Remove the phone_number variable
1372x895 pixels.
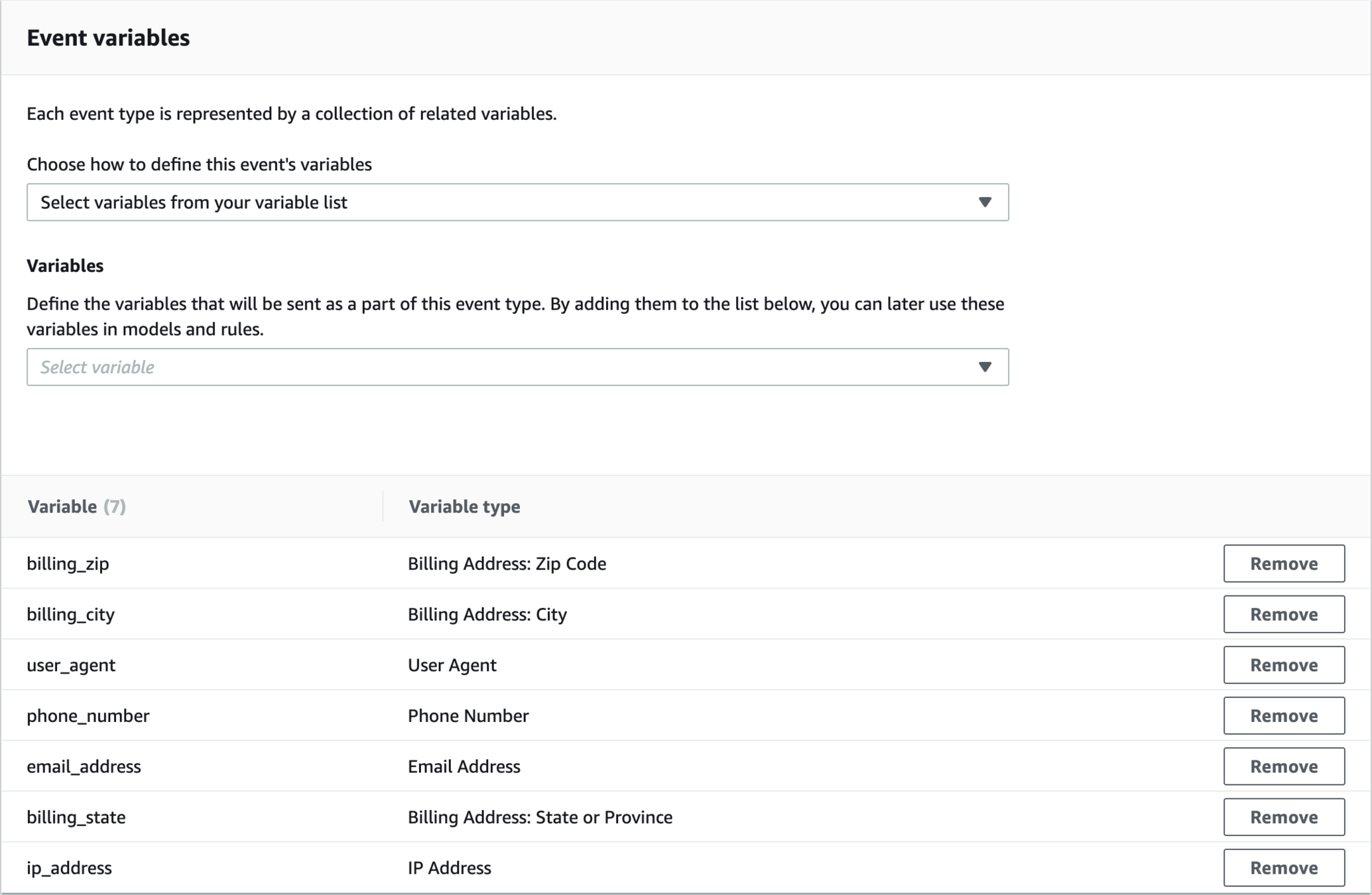click(1283, 715)
